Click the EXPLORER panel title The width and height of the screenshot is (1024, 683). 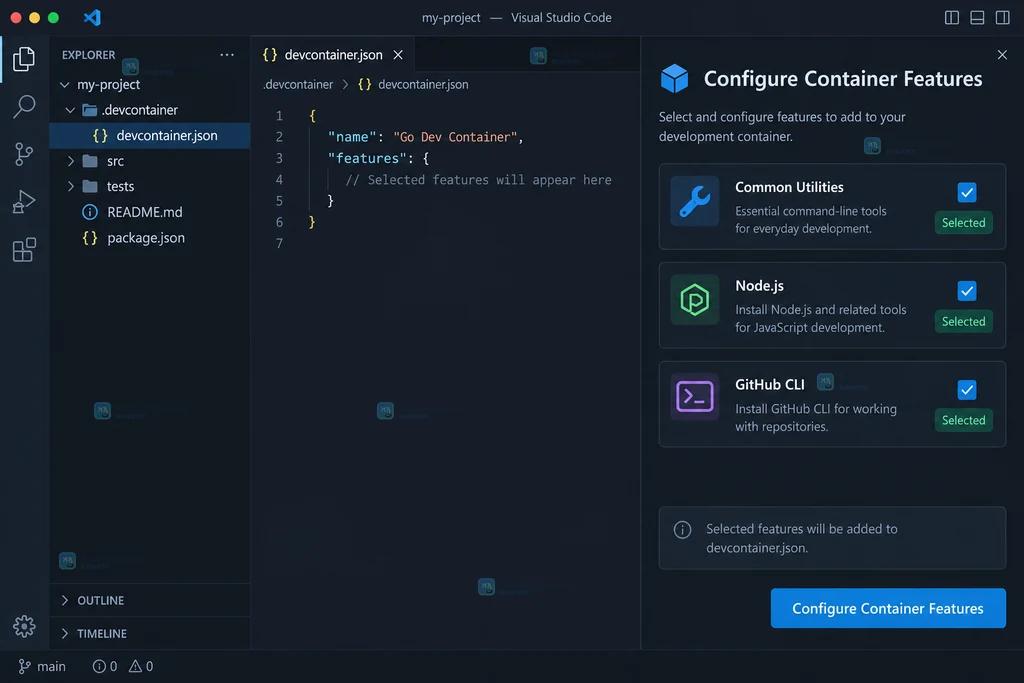click(x=88, y=55)
